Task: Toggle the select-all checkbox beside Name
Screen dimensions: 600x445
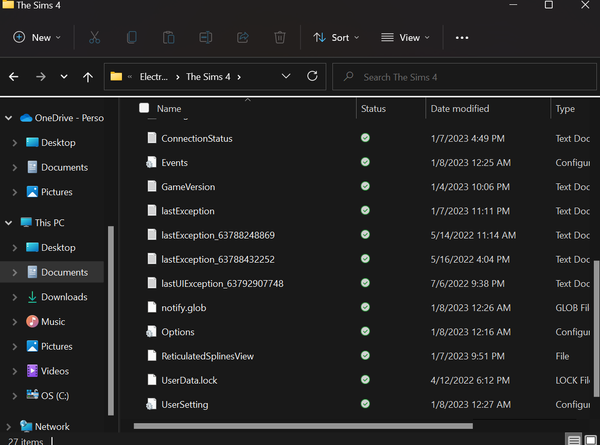Action: [144, 108]
